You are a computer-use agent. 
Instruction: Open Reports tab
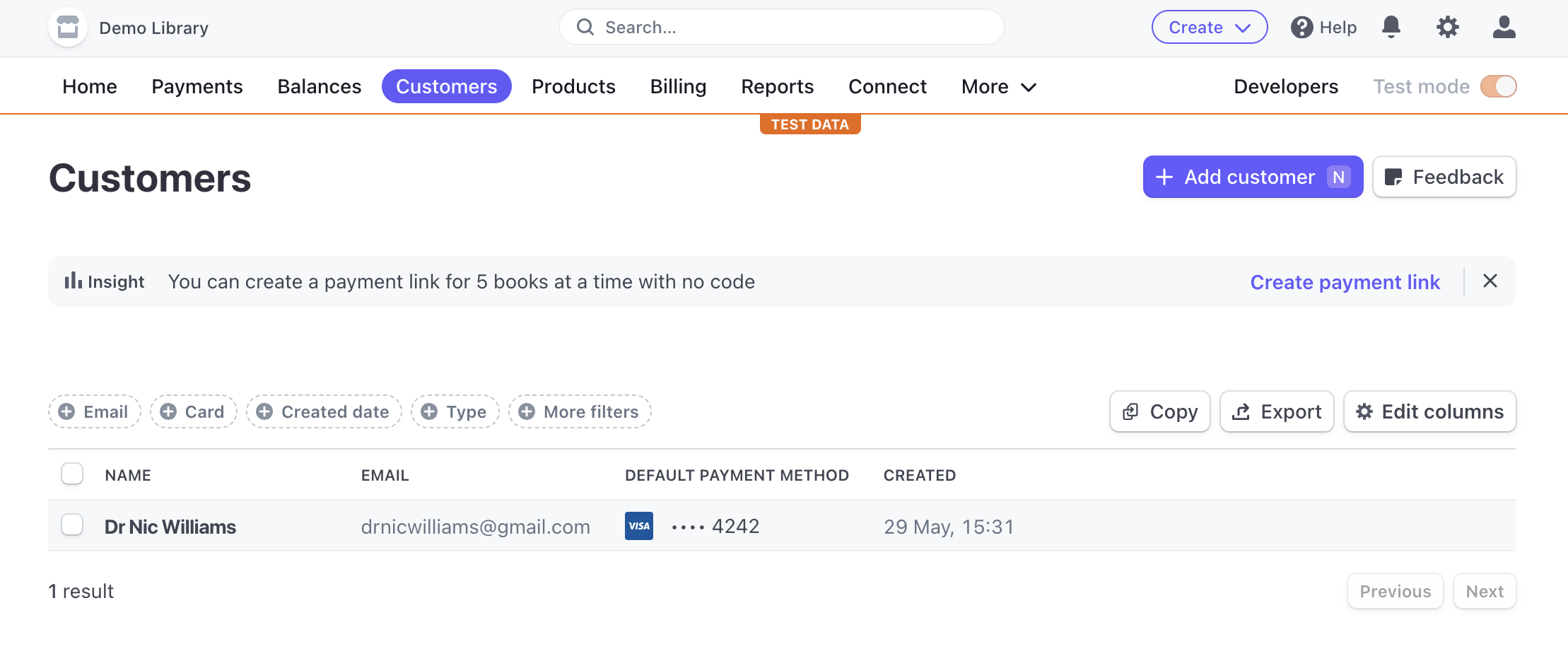click(777, 86)
